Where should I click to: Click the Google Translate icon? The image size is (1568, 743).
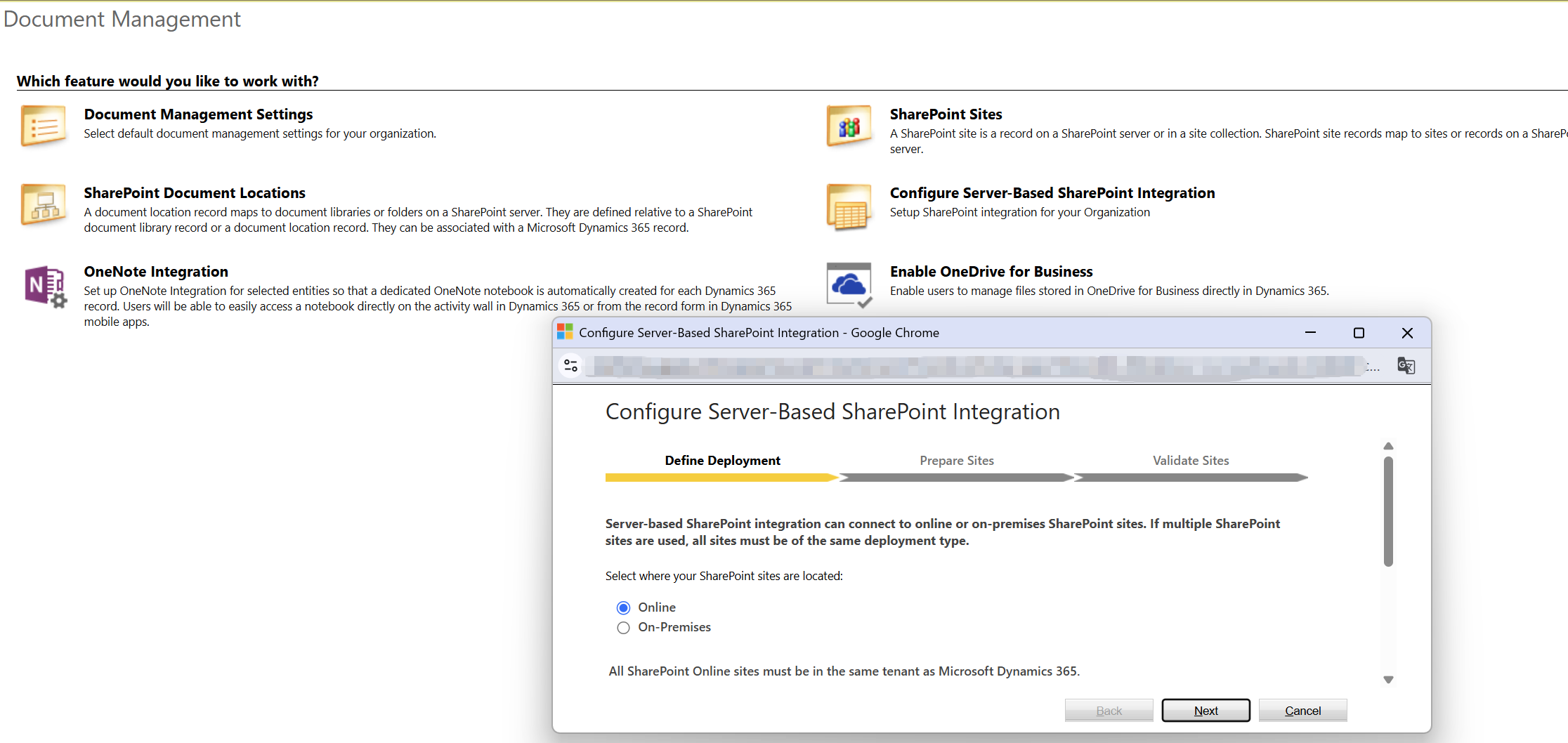(1406, 366)
